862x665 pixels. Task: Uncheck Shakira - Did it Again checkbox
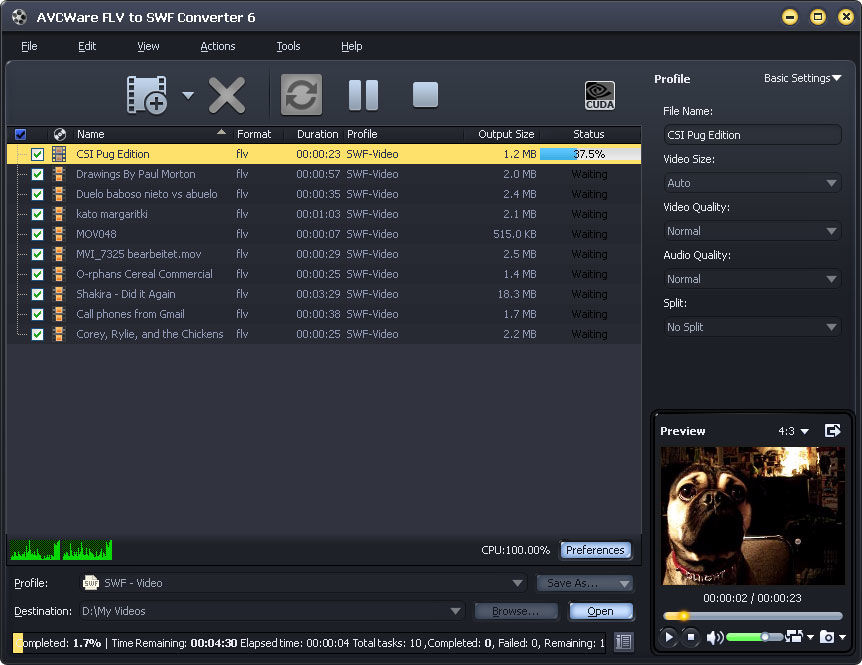pos(37,294)
